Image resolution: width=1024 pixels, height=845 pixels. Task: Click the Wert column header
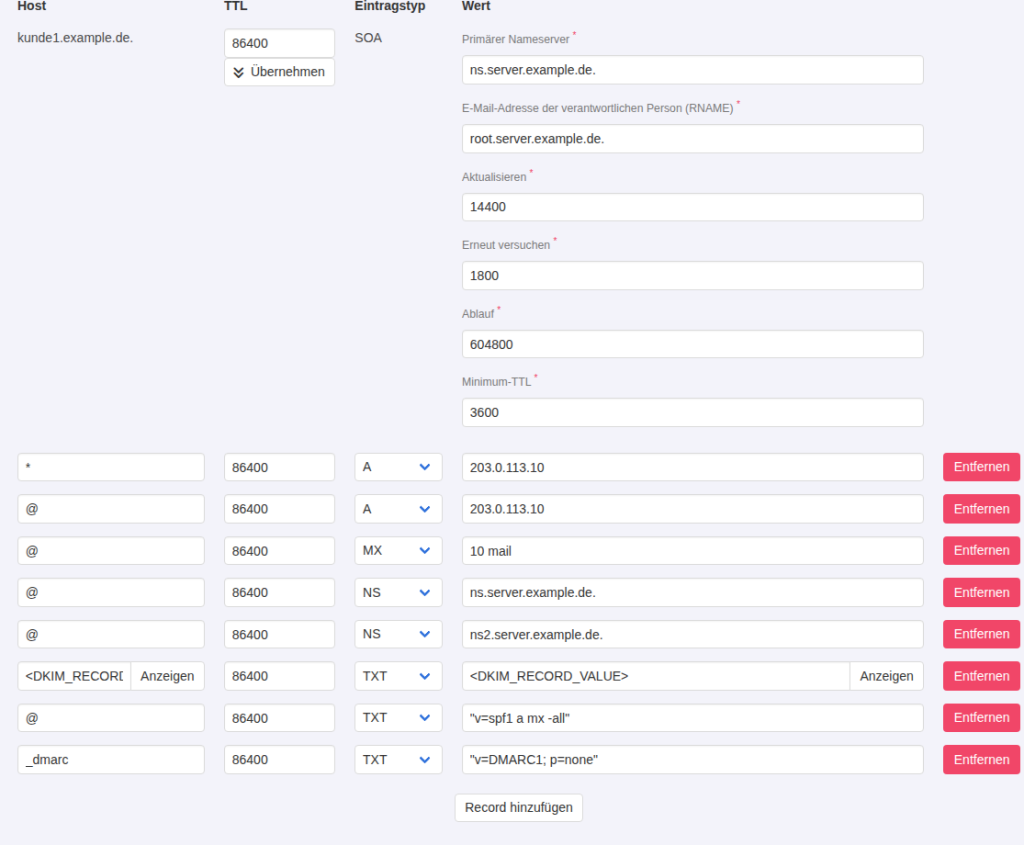click(476, 6)
